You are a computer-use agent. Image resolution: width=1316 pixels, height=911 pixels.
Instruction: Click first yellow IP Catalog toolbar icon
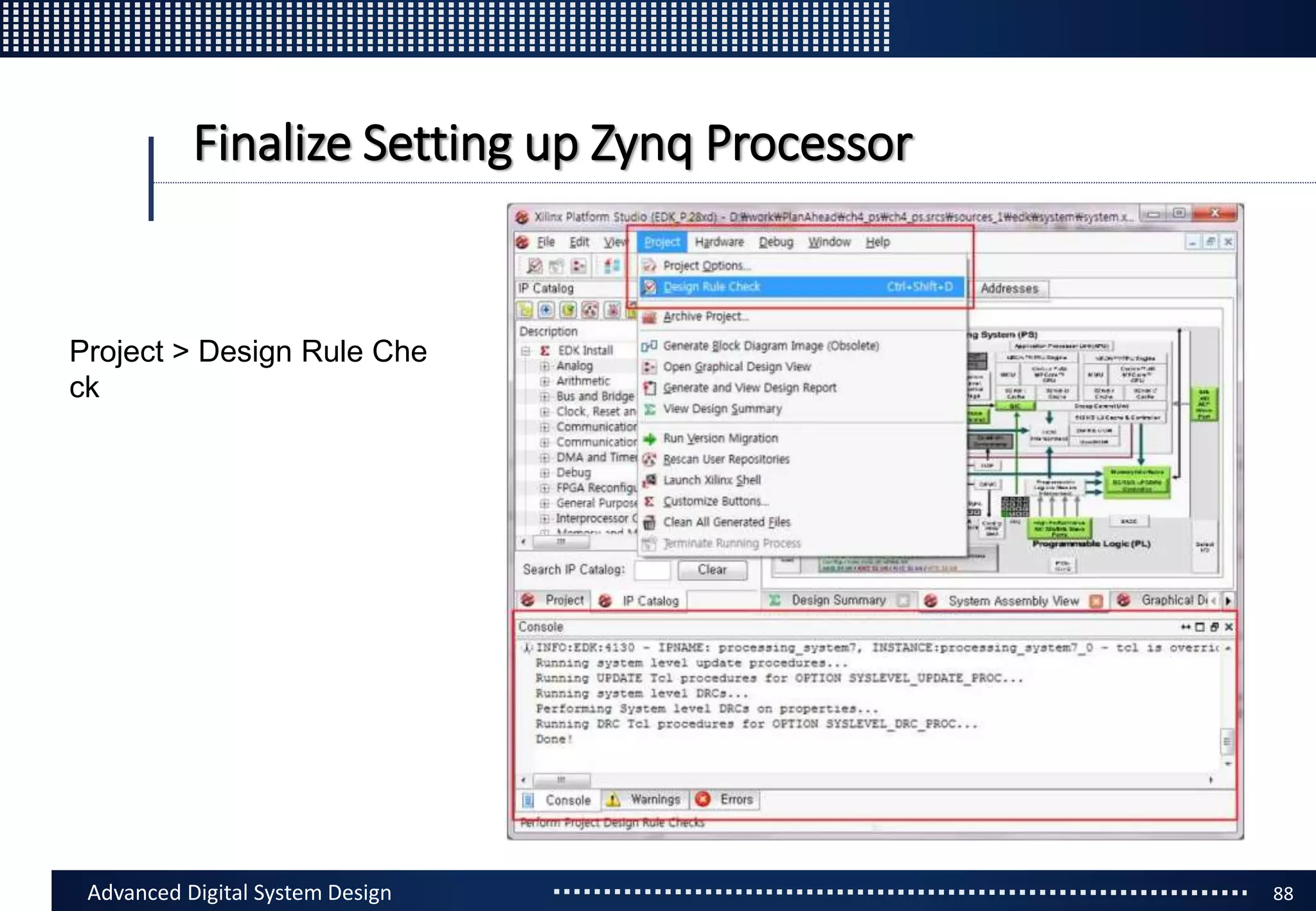(525, 310)
